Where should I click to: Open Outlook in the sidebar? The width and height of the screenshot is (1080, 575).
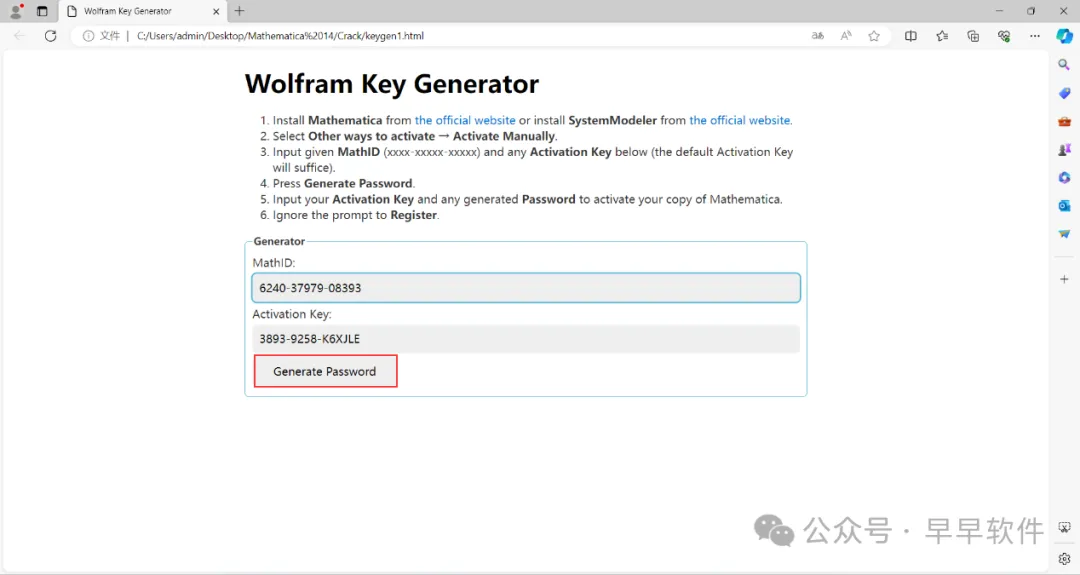click(x=1064, y=205)
